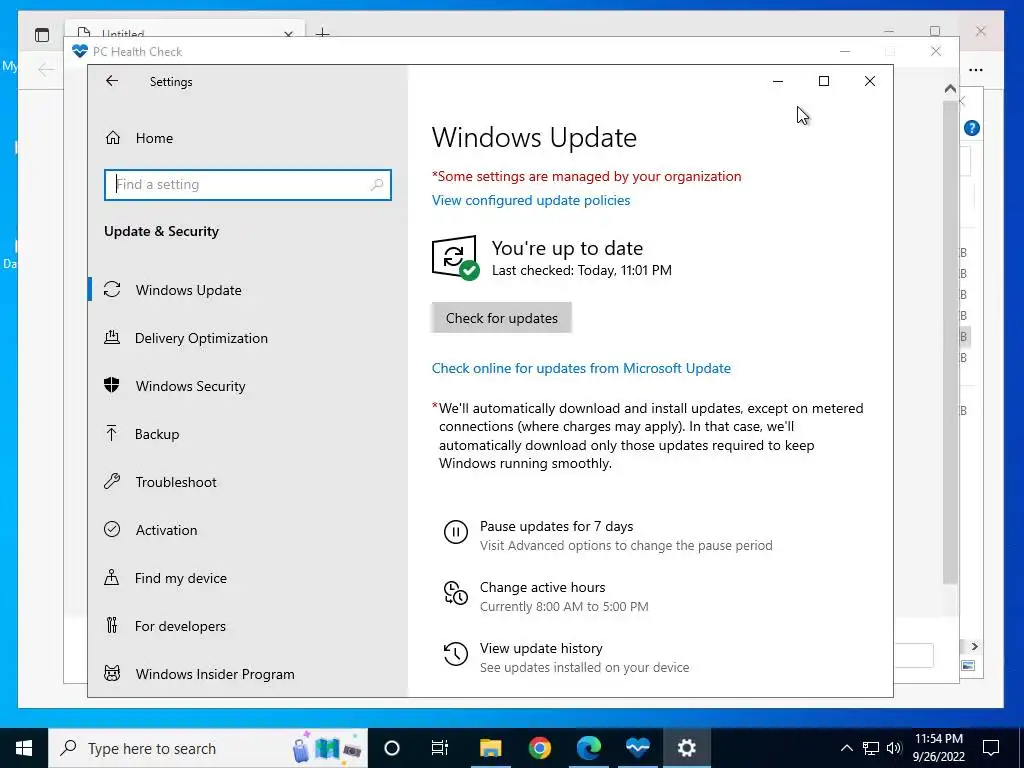Click the scroll-right arrow in background window

point(974,646)
